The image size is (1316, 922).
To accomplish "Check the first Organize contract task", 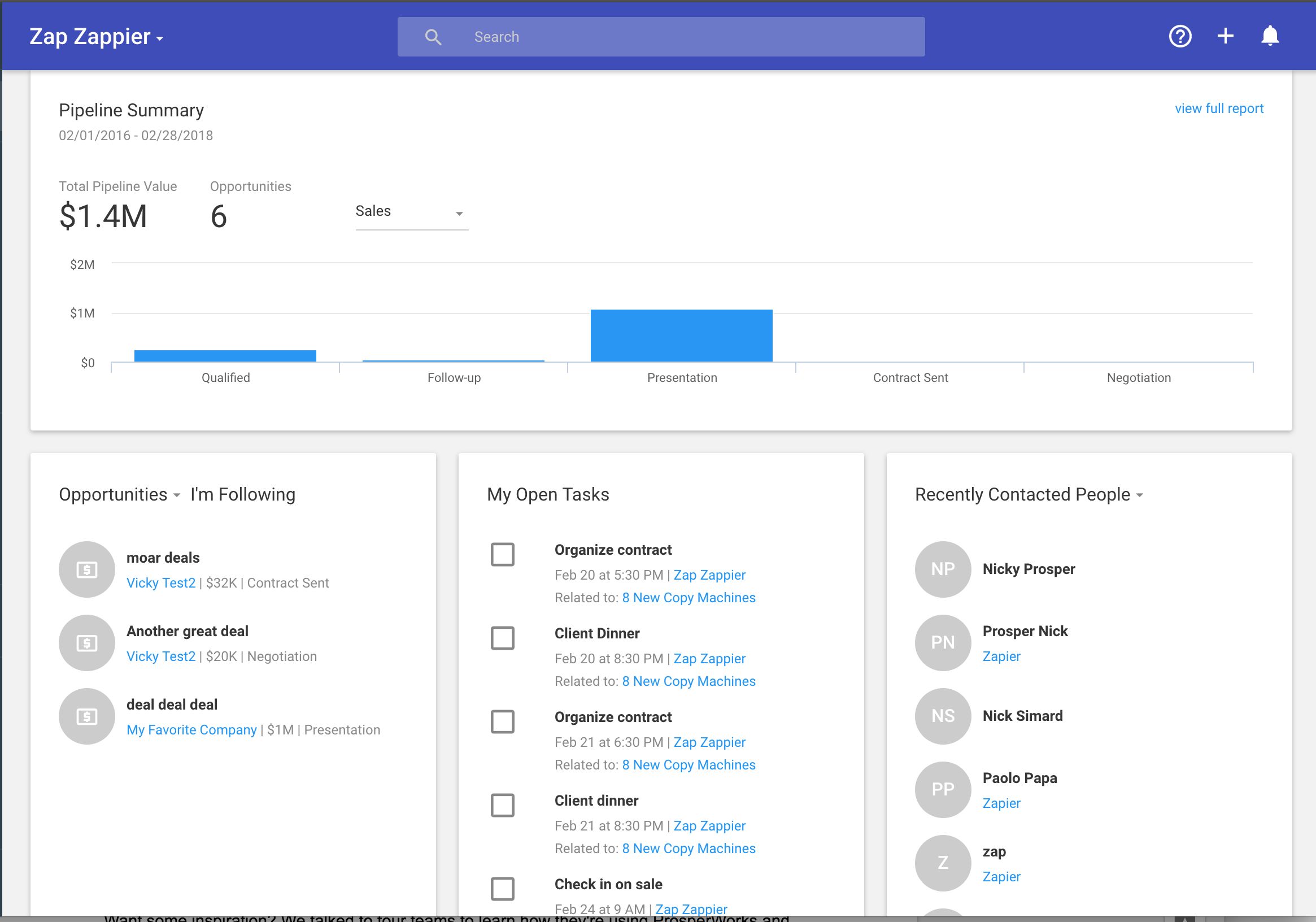I will [x=502, y=554].
